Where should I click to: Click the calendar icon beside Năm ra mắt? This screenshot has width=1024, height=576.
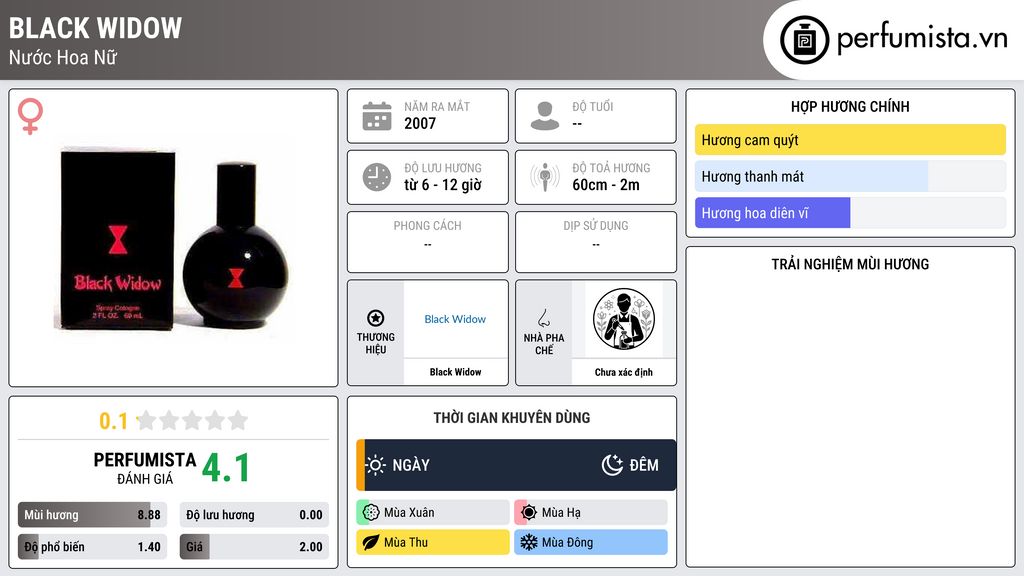coord(377,116)
